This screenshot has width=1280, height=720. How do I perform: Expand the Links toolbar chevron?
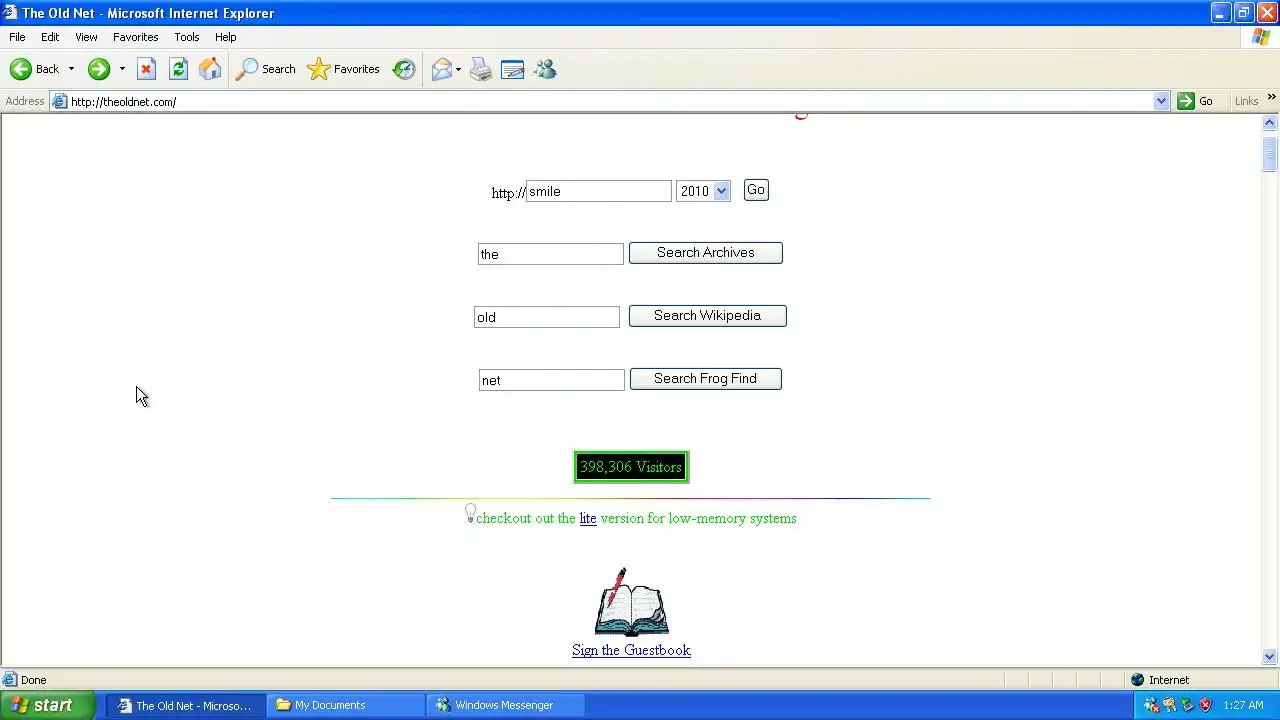tap(1271, 98)
